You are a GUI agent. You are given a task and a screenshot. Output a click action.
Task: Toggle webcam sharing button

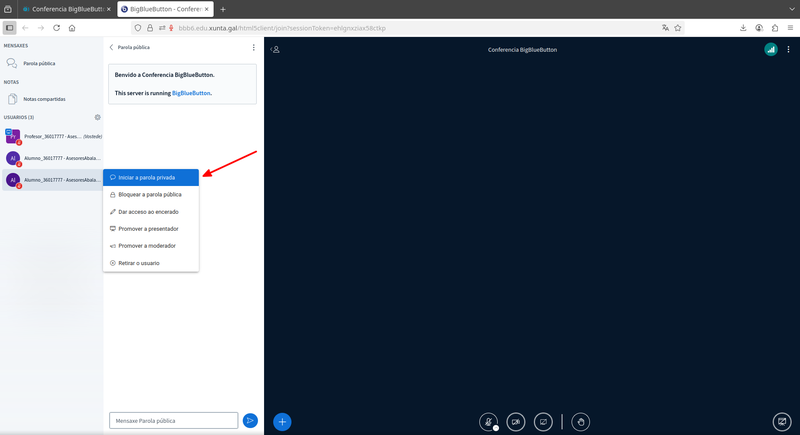[x=516, y=422]
